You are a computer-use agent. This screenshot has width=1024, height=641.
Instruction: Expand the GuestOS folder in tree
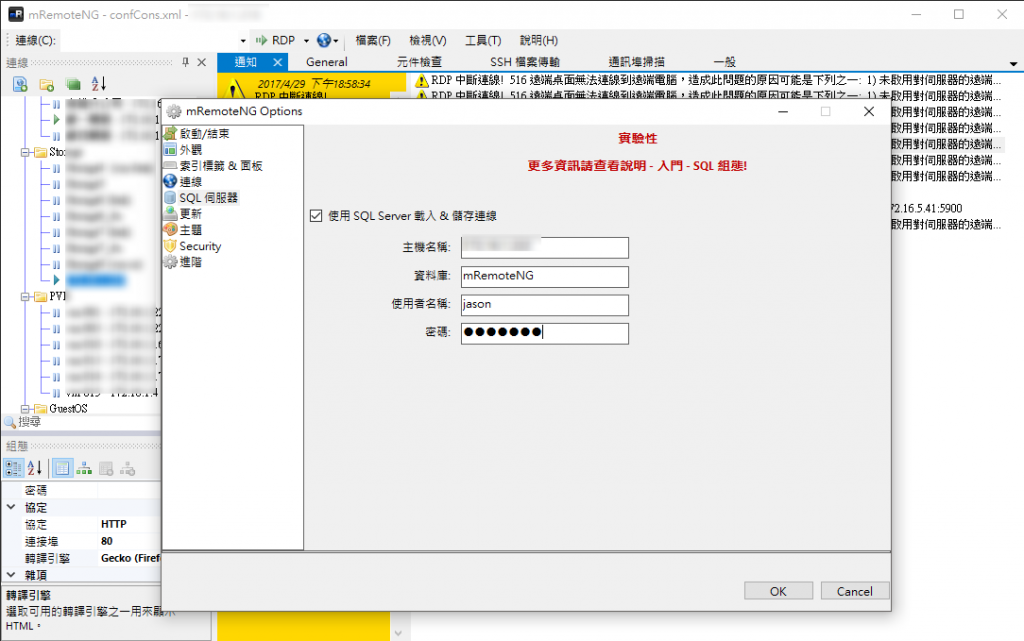25,409
